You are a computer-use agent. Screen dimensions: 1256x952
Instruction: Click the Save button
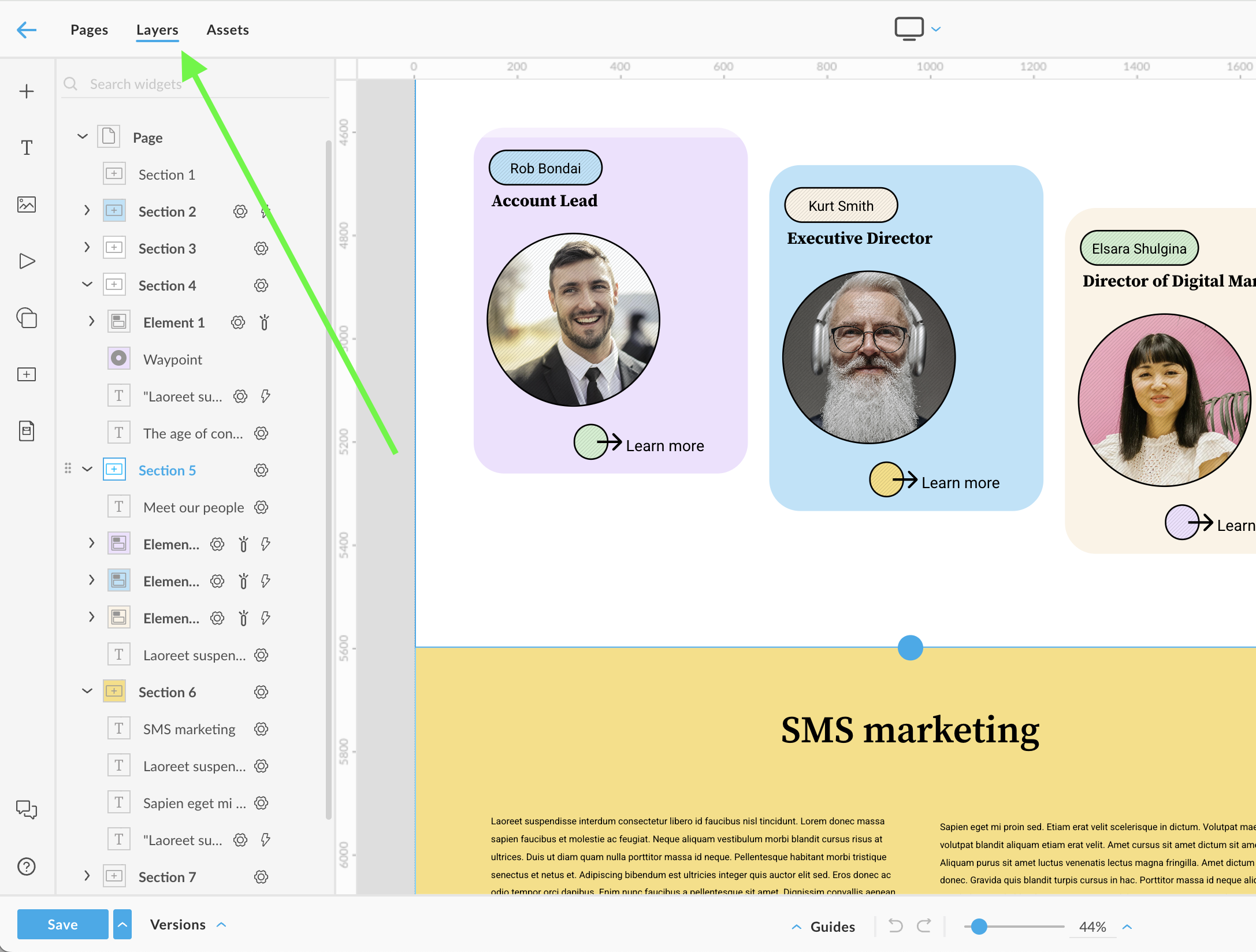pyautogui.click(x=62, y=924)
